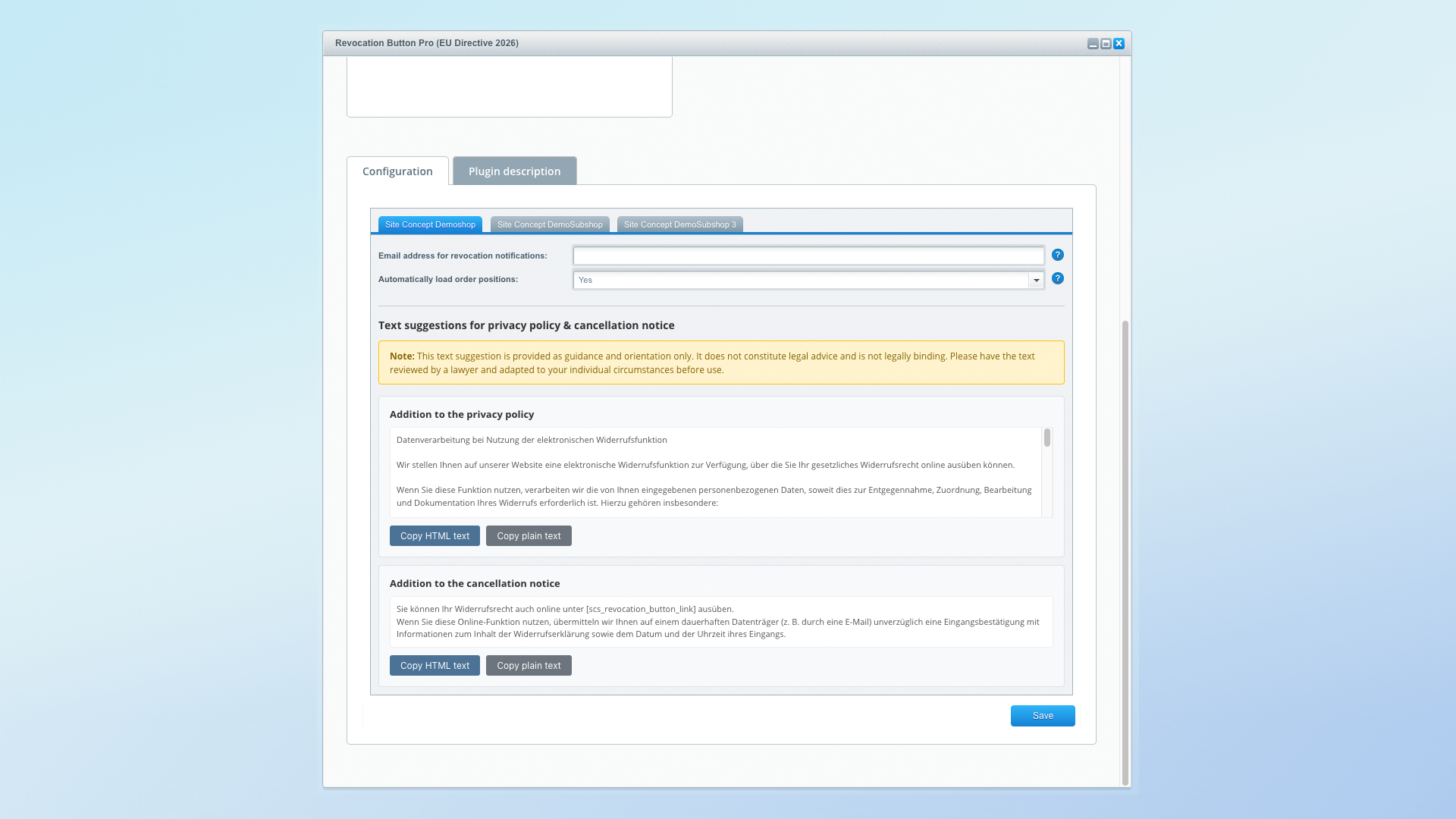1456x819 pixels.
Task: Copy plain text for cancellation notice addition
Action: (529, 666)
